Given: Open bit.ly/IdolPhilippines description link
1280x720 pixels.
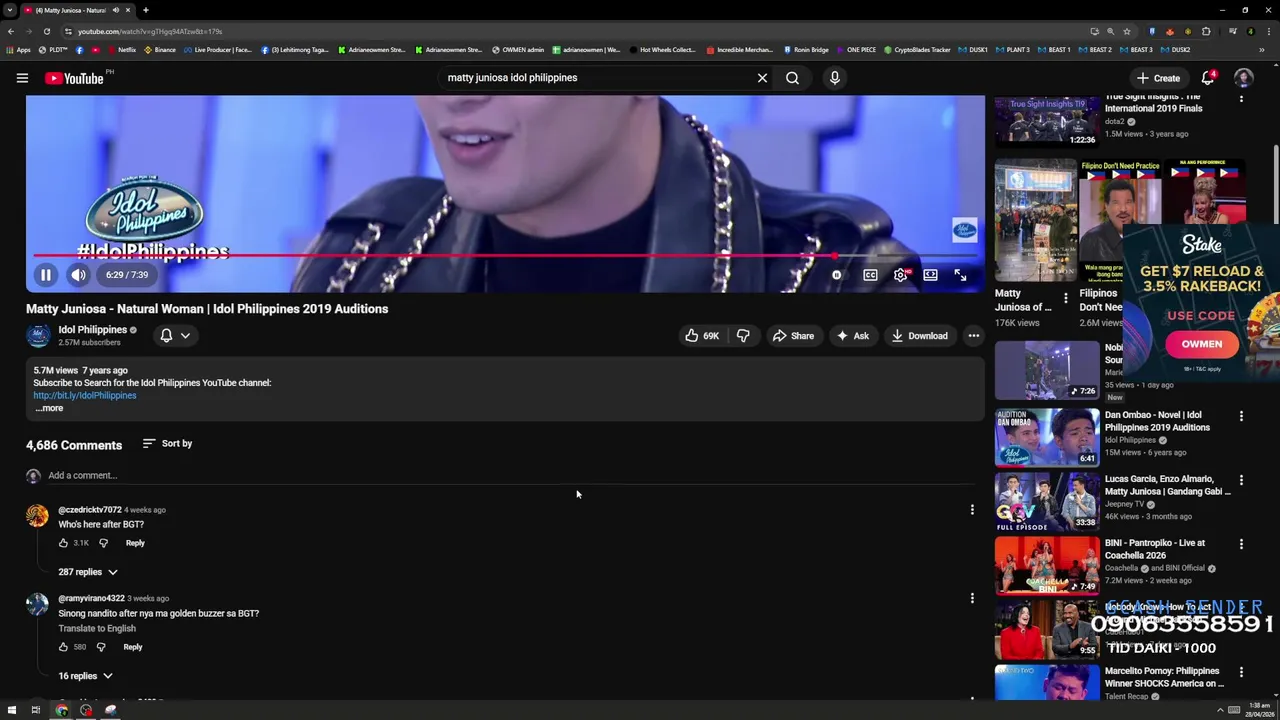Looking at the screenshot, I should click(x=85, y=395).
